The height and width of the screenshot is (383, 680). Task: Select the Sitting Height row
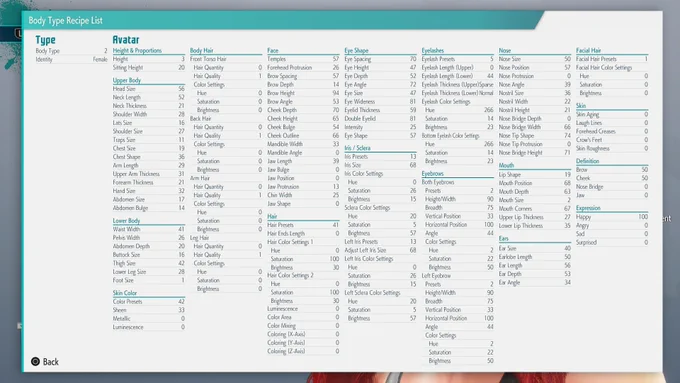[149, 68]
